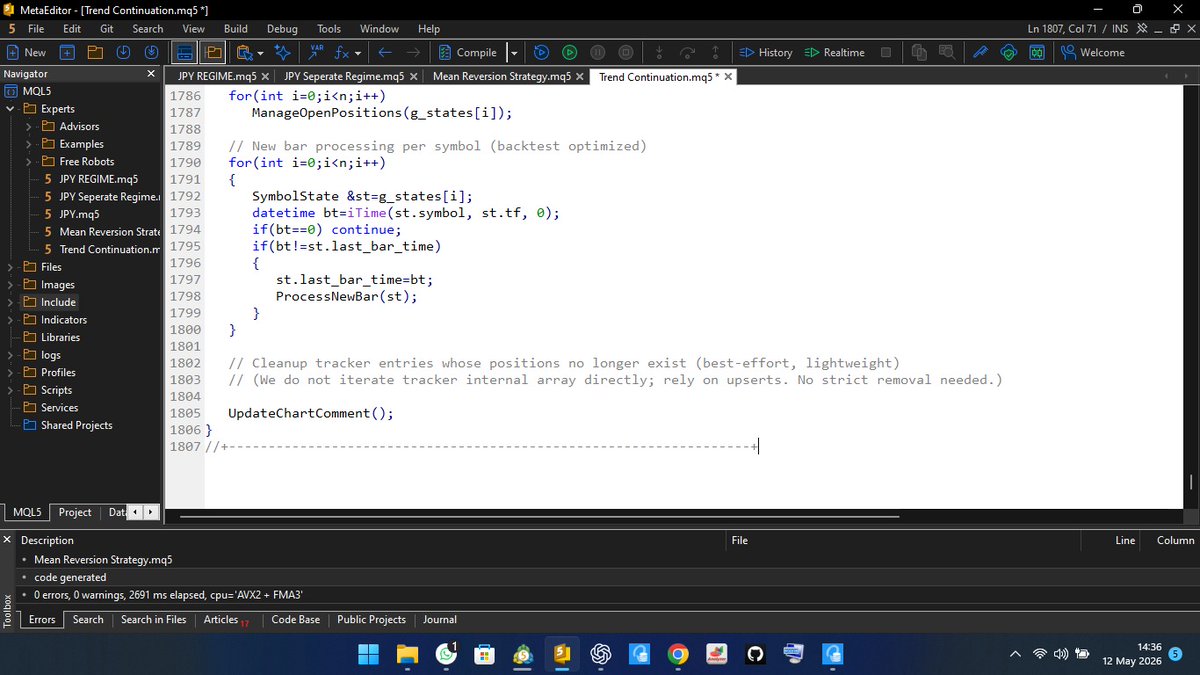
Task: Click the open folder icon in toolbar
Action: (x=95, y=52)
